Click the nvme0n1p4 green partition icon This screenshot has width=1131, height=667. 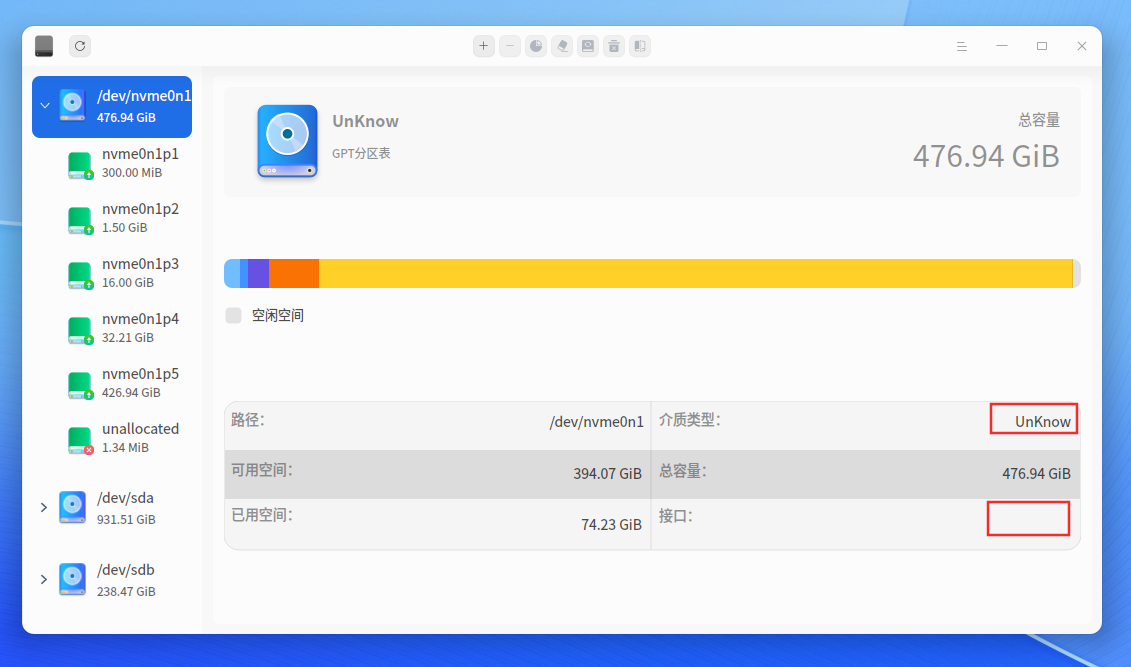[x=80, y=330]
